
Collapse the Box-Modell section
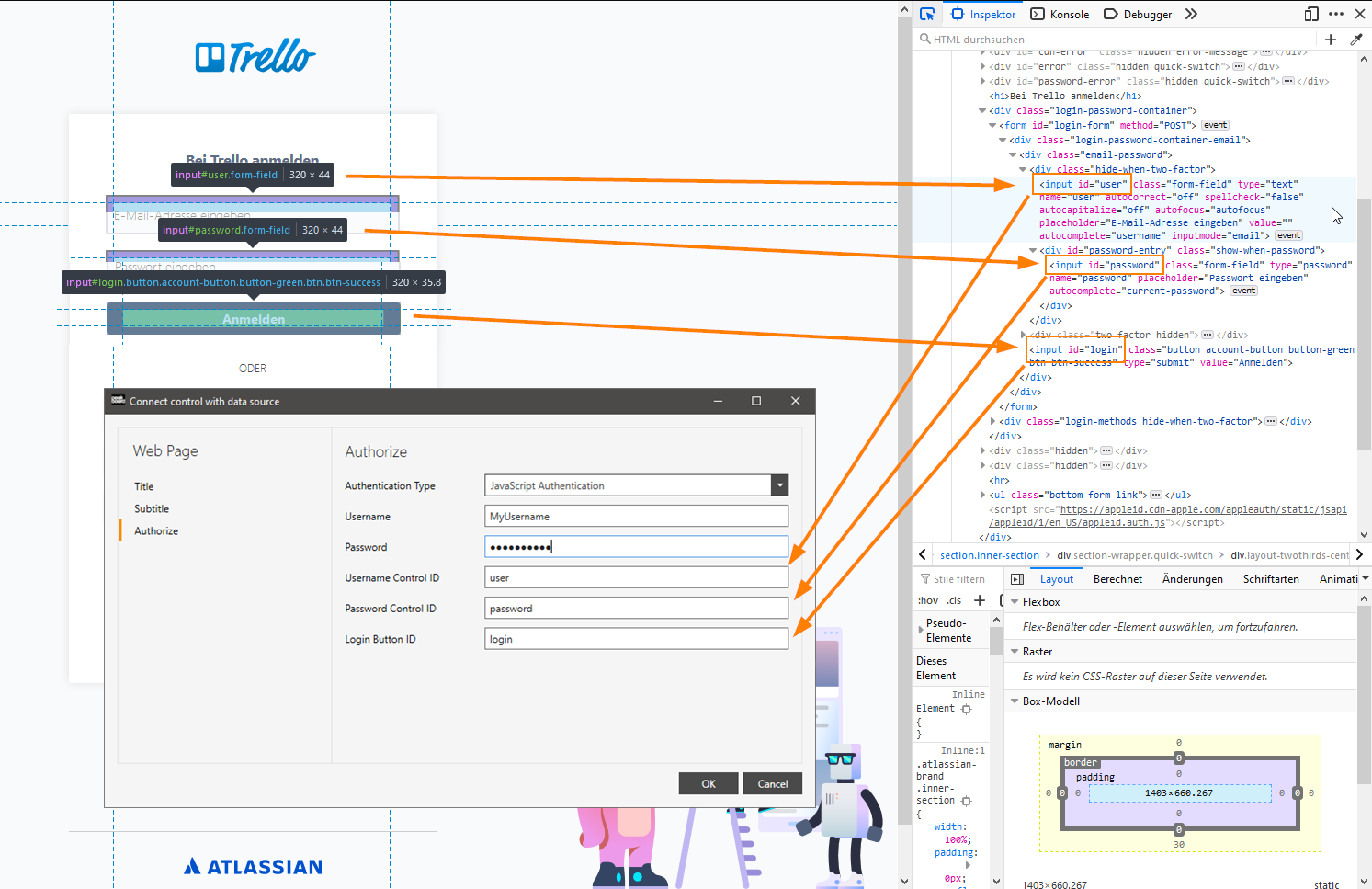[x=1015, y=701]
